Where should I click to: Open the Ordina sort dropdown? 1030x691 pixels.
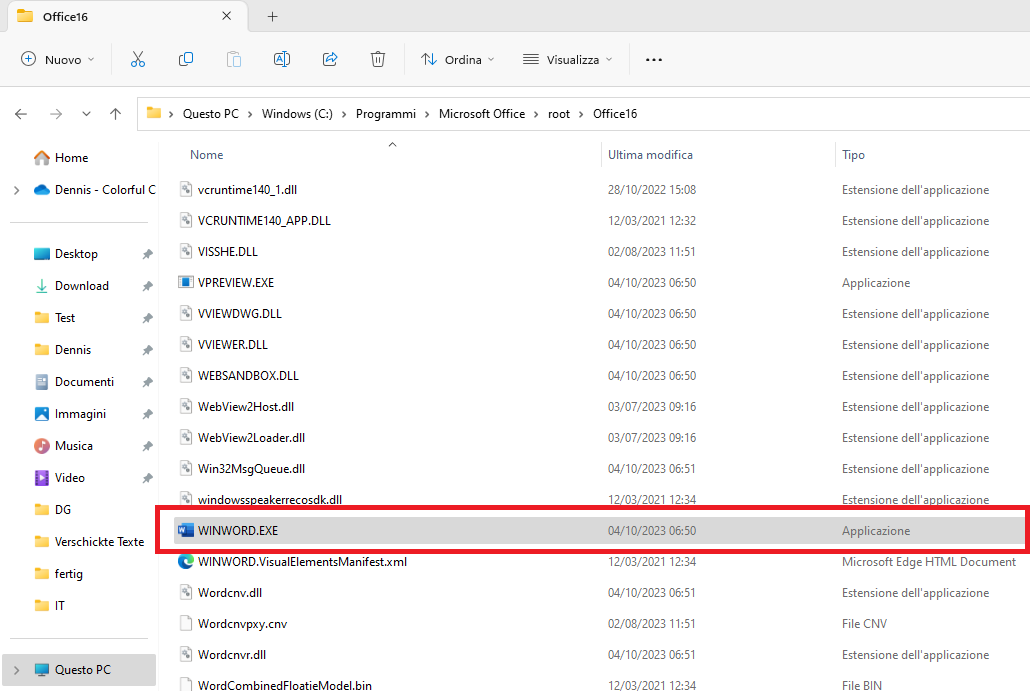pos(457,60)
